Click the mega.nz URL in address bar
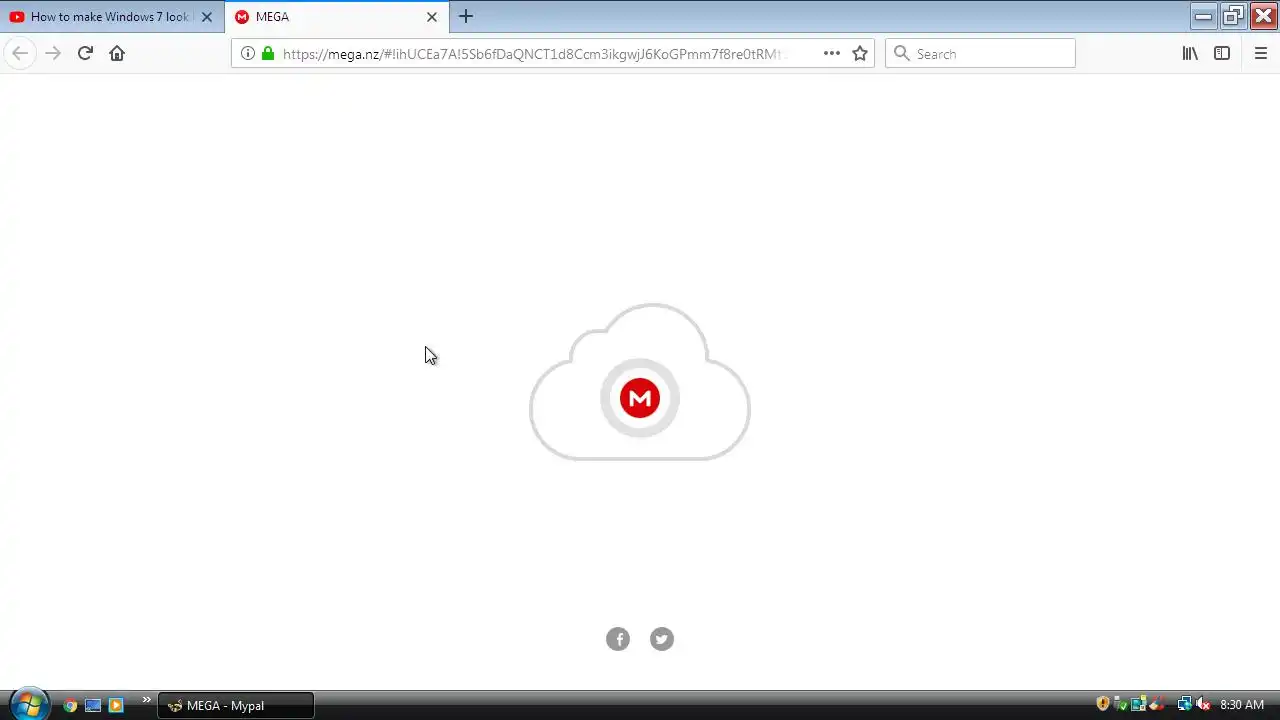 [x=533, y=54]
